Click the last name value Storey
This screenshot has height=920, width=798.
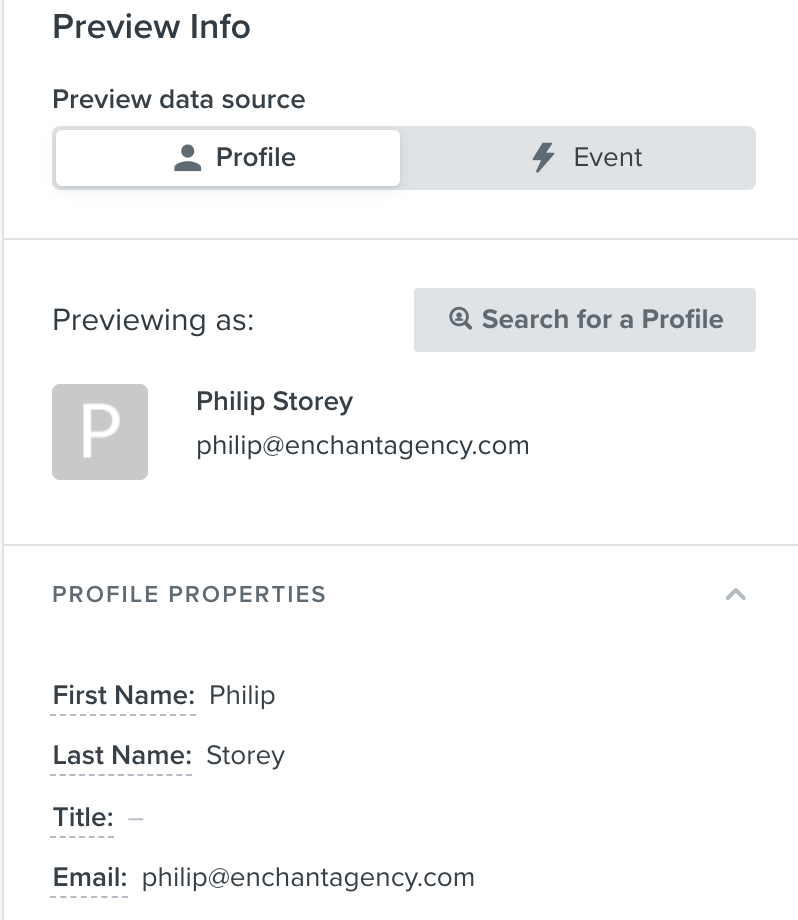(x=245, y=755)
